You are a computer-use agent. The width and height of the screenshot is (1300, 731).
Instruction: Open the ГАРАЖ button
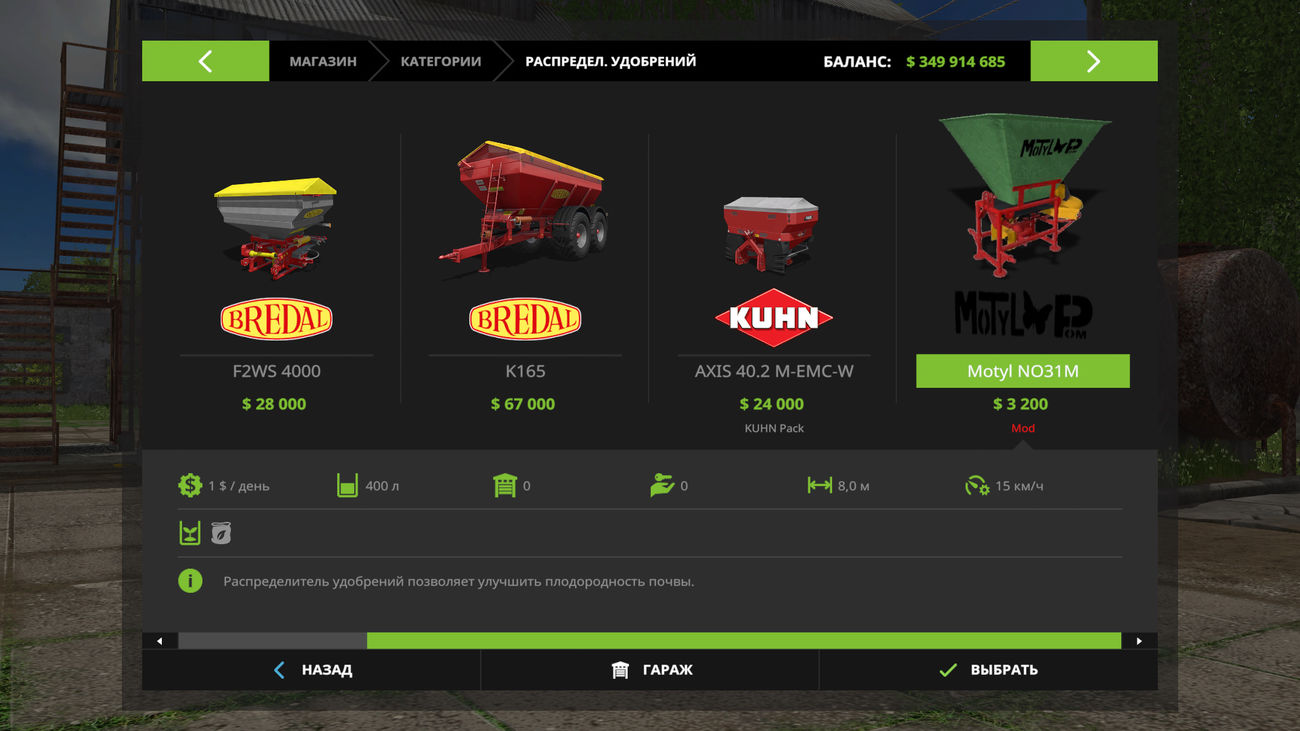tap(650, 670)
